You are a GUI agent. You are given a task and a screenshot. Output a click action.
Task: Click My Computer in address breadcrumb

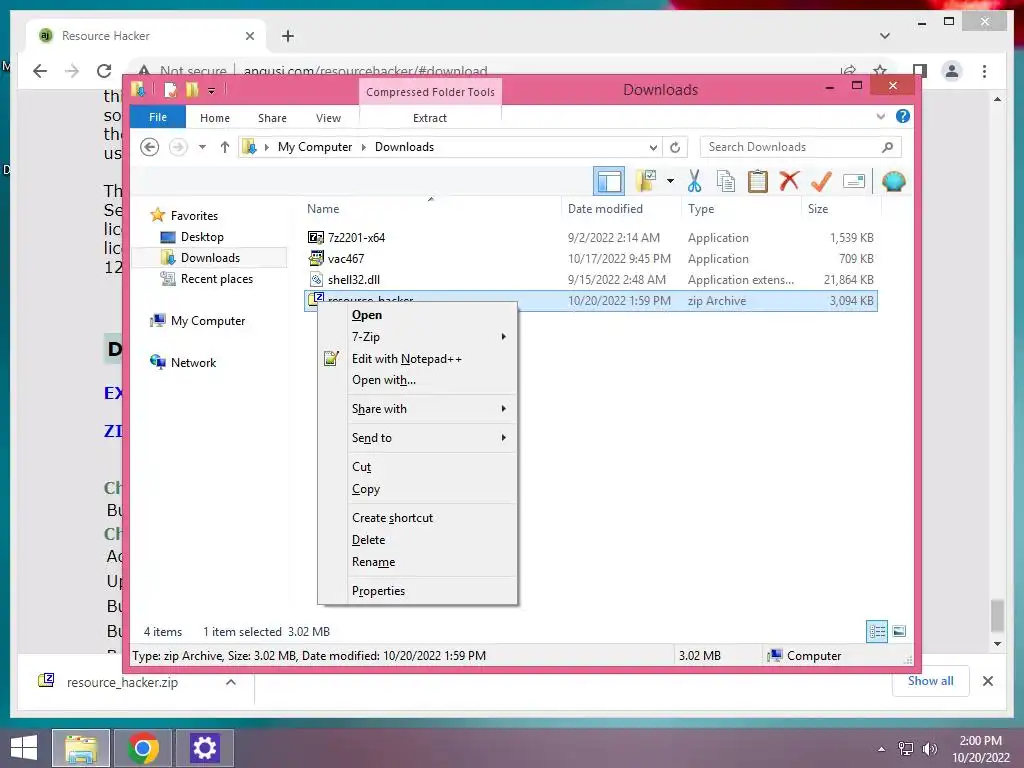(x=315, y=147)
